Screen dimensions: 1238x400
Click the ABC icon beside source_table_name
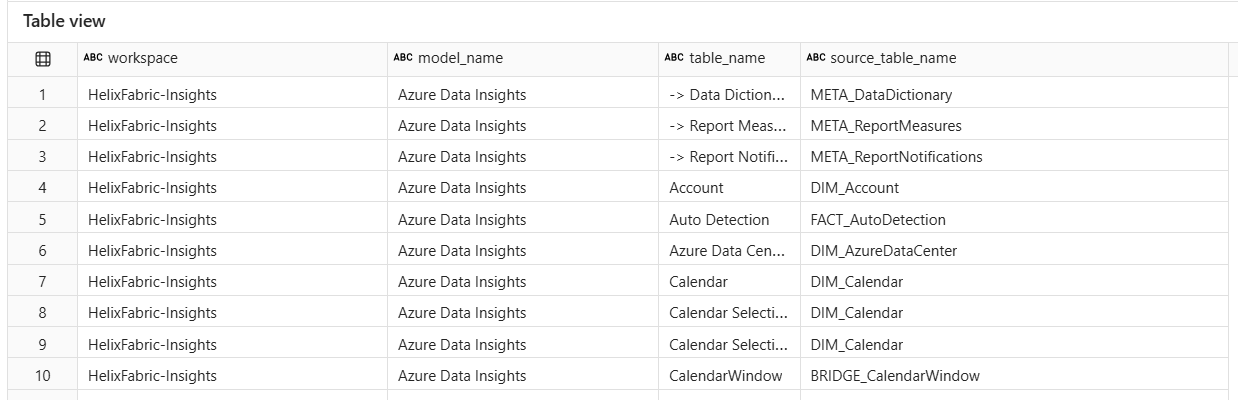point(816,59)
